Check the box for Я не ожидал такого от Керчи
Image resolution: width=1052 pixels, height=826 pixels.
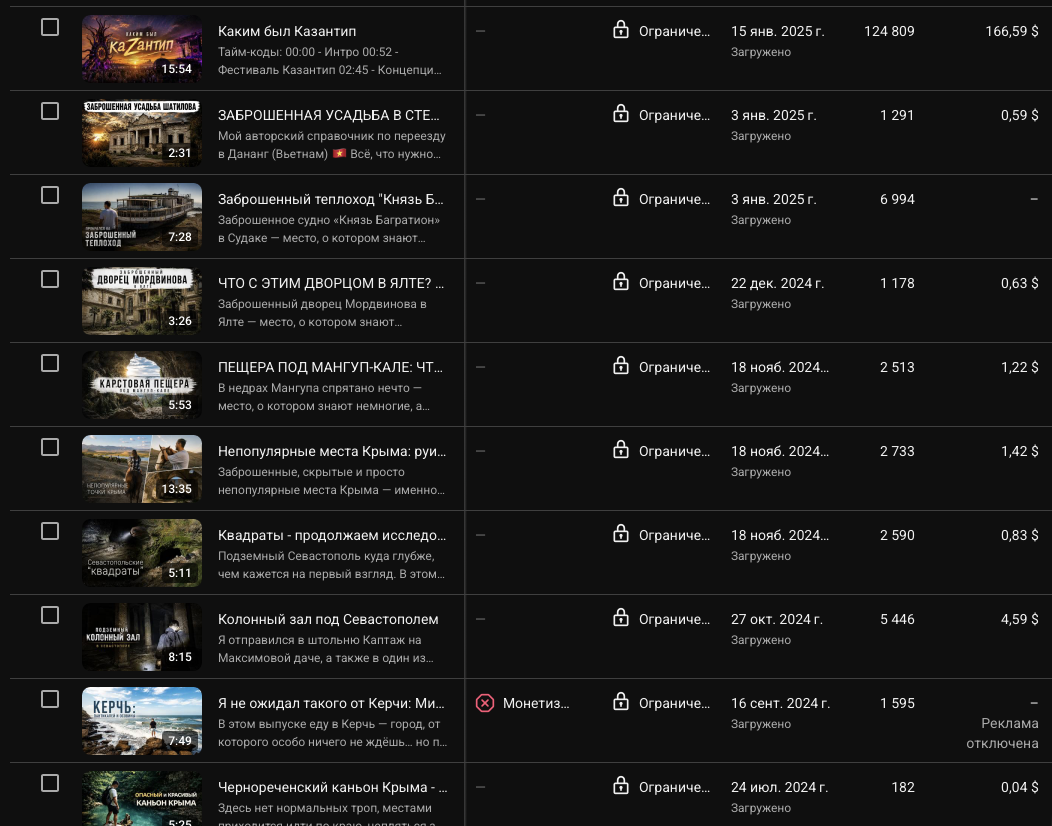[x=50, y=699]
